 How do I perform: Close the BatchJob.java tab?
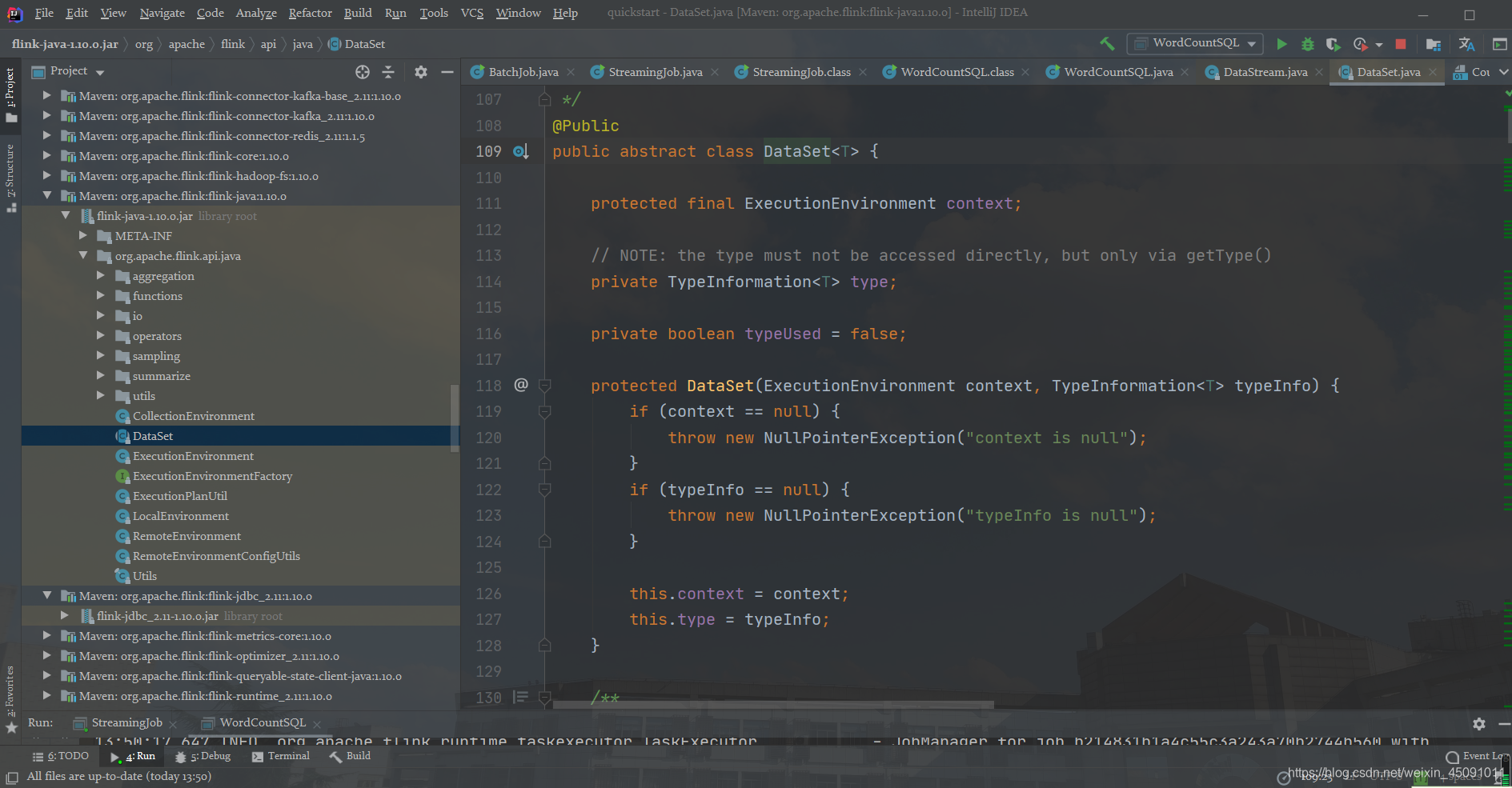pos(571,72)
